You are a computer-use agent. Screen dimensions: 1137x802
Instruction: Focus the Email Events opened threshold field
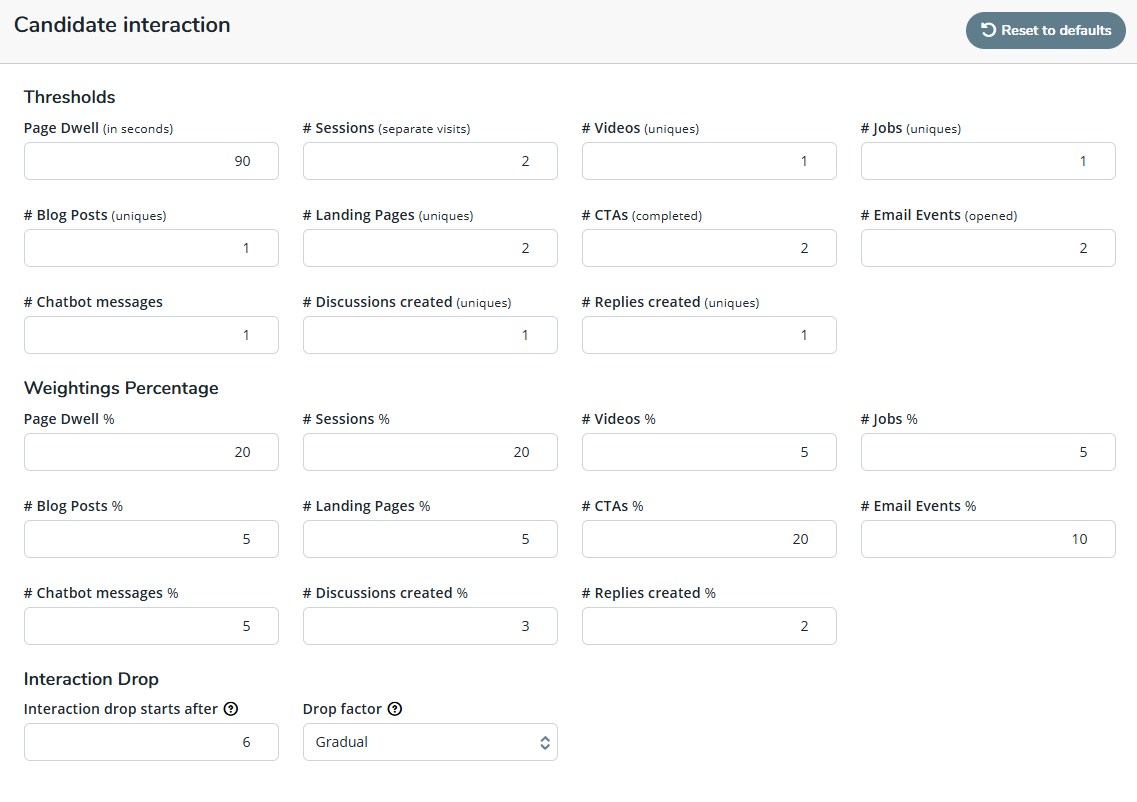[x=987, y=248]
